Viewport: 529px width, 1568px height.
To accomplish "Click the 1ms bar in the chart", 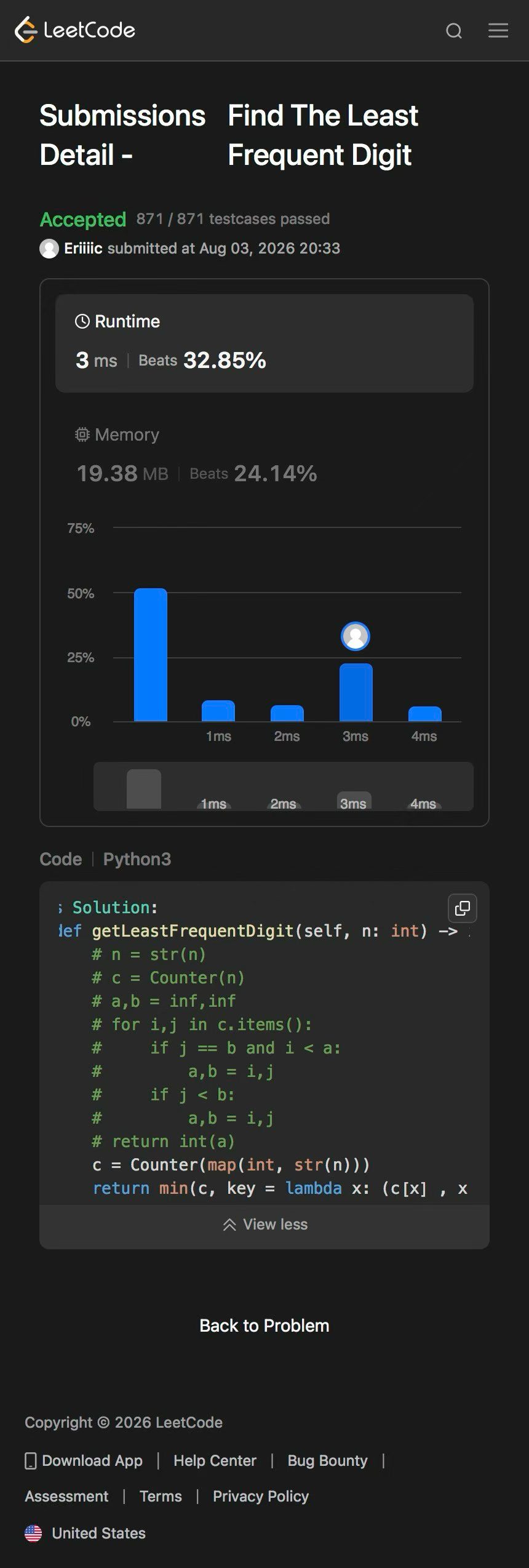I will click(218, 711).
